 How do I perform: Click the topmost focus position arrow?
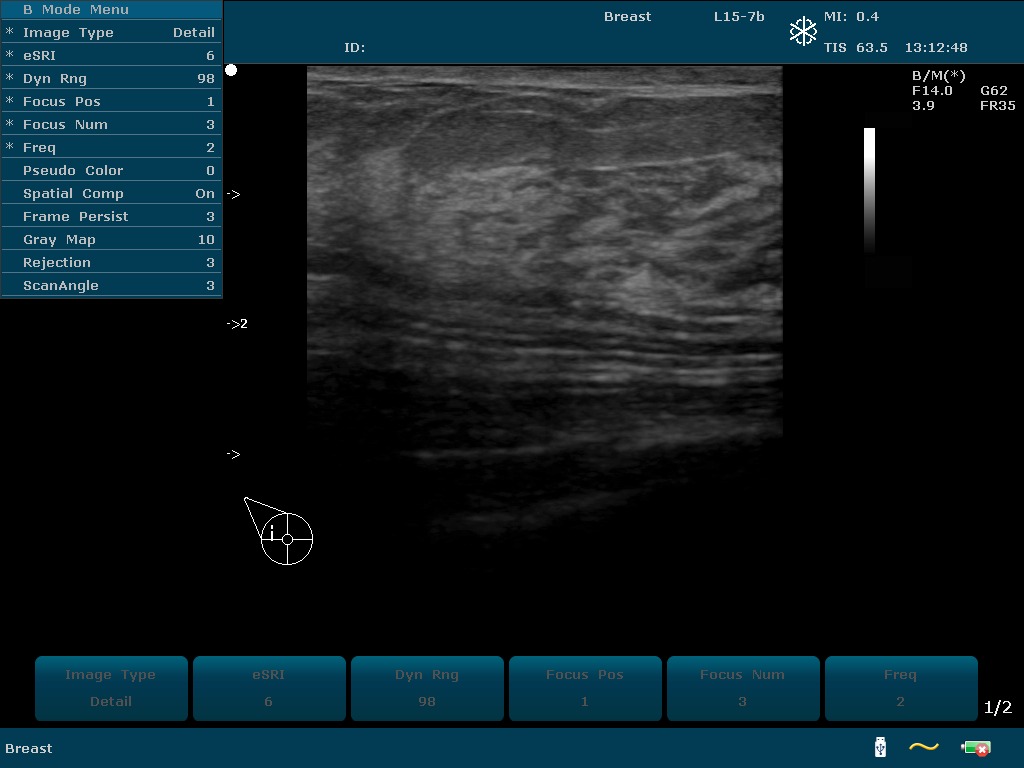coord(233,194)
